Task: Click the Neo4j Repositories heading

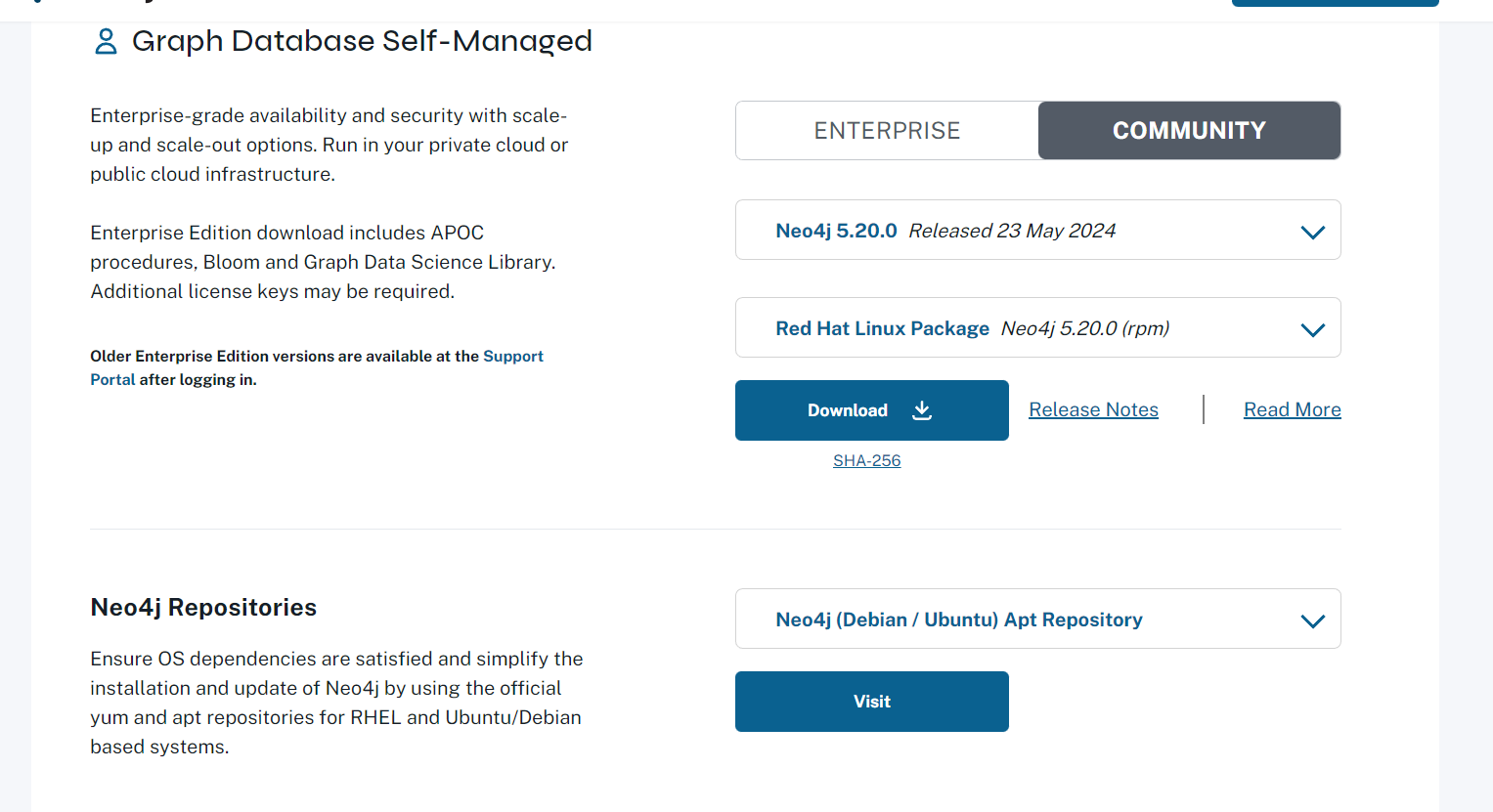Action: (x=203, y=607)
